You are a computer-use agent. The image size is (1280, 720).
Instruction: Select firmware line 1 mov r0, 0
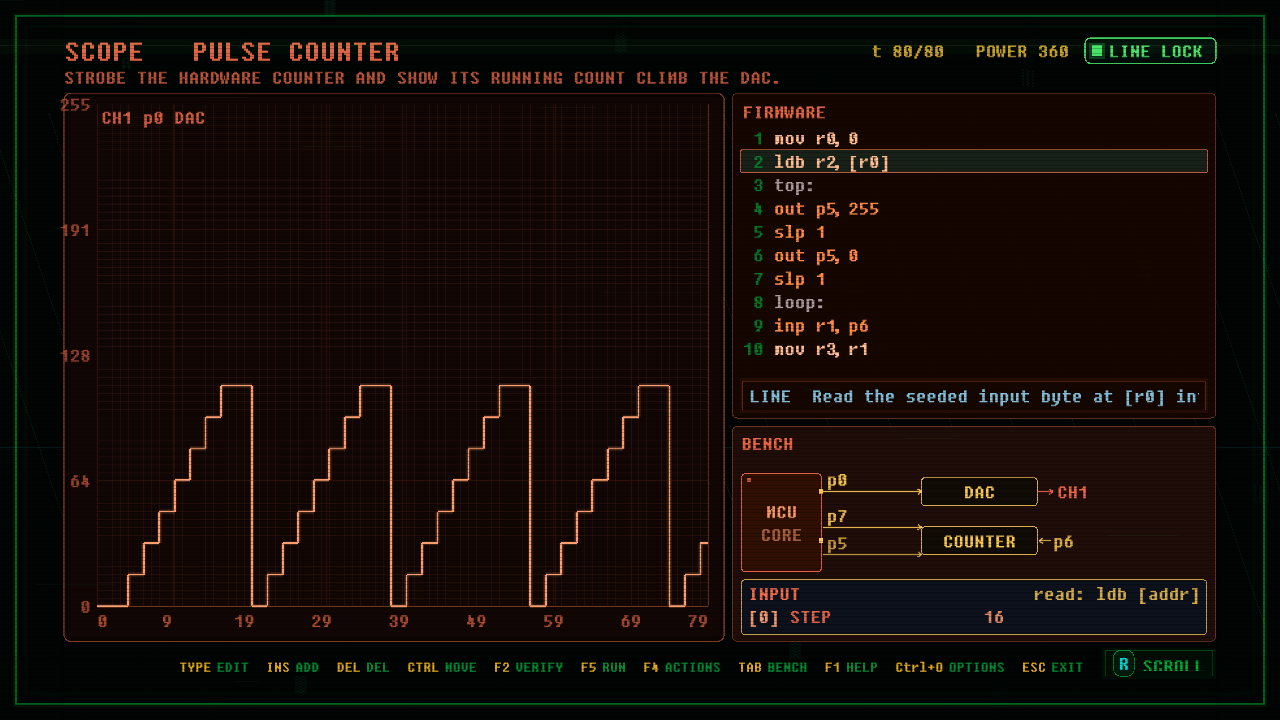tap(974, 139)
